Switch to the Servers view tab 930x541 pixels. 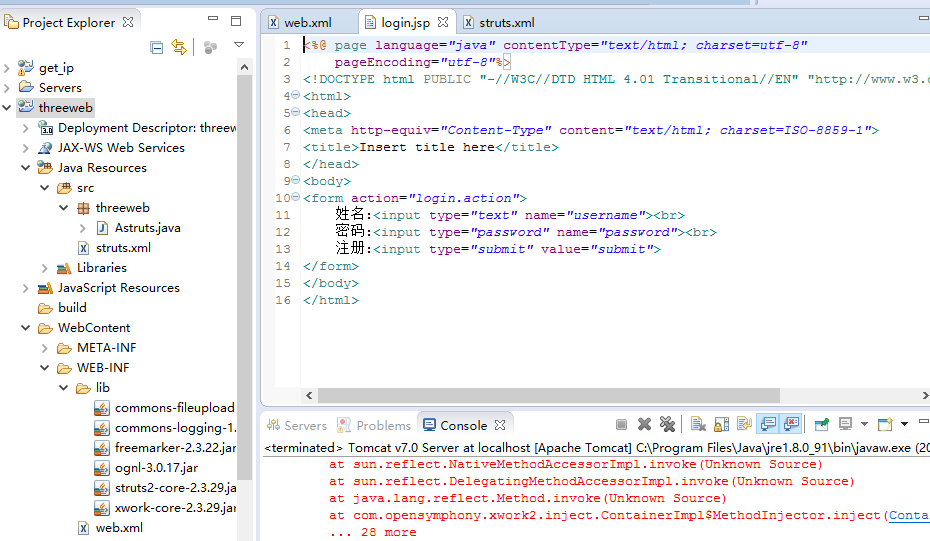coord(297,425)
